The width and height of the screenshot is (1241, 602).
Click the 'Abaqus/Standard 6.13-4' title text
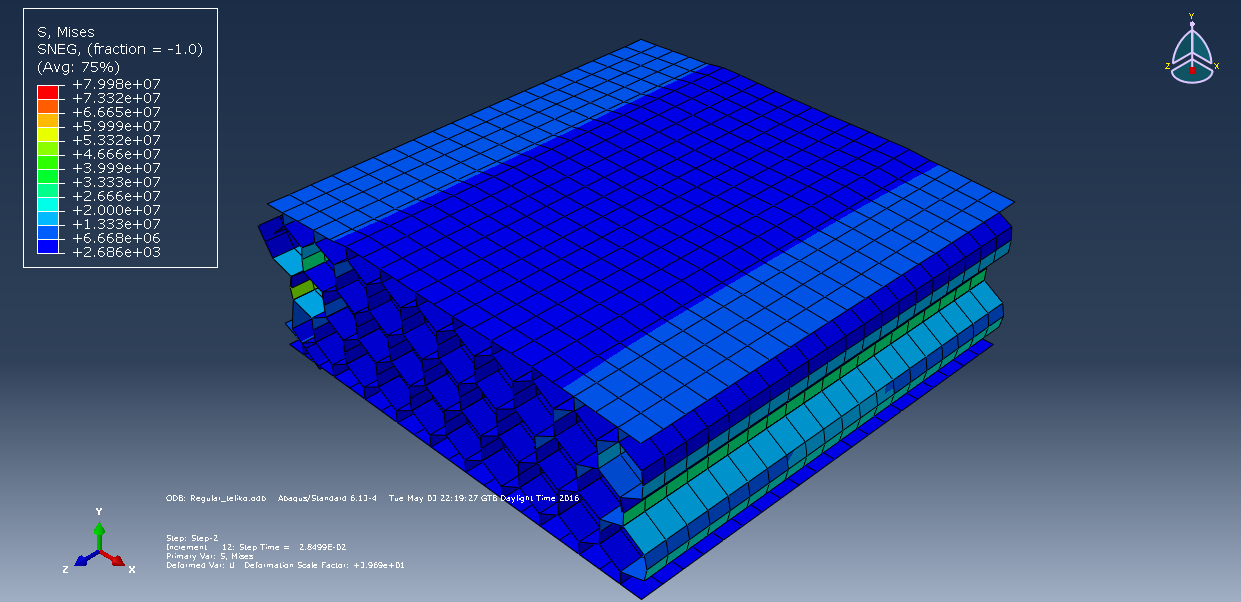click(x=328, y=497)
